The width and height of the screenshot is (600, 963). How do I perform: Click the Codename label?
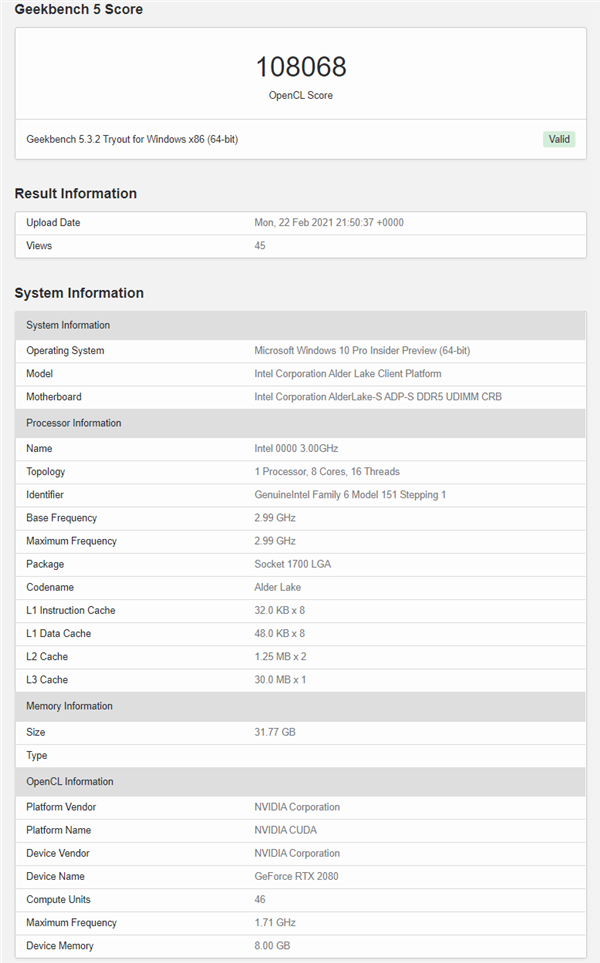point(50,587)
